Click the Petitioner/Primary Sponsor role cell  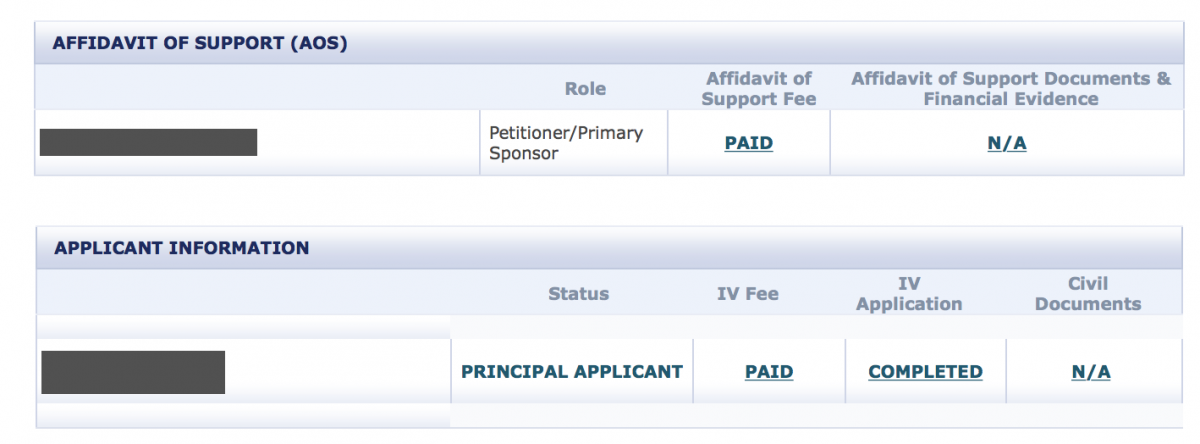(573, 143)
